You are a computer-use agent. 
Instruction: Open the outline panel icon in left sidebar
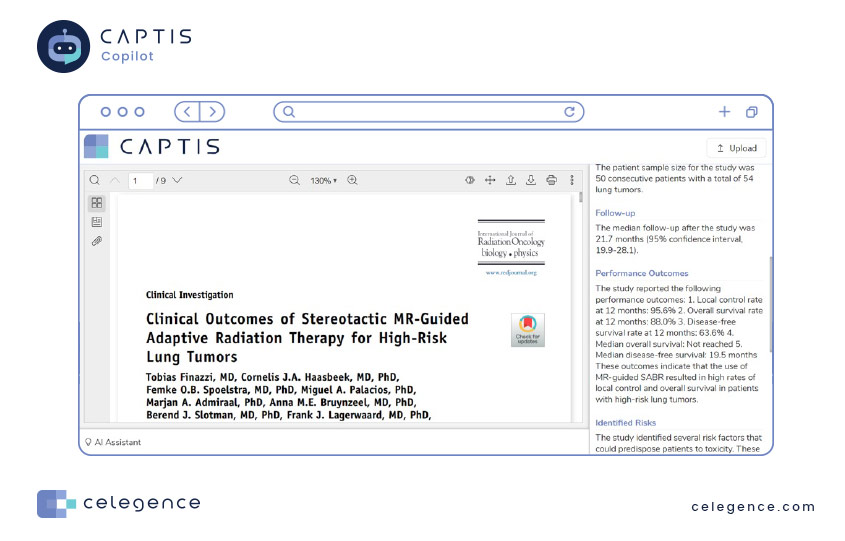pos(97,222)
